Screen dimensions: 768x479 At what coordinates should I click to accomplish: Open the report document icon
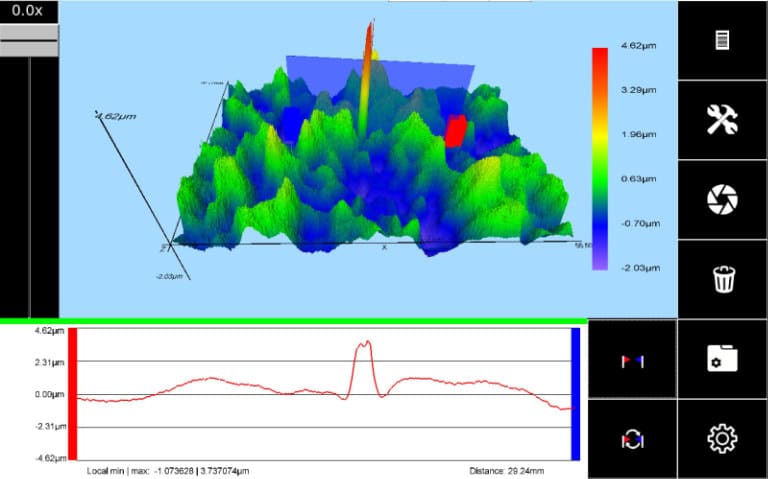click(x=722, y=40)
